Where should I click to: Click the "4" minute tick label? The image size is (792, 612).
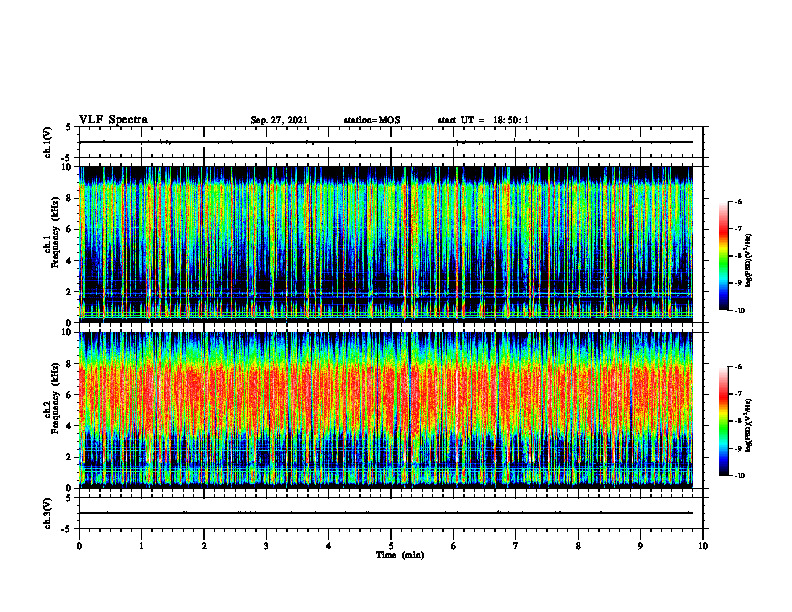329,546
